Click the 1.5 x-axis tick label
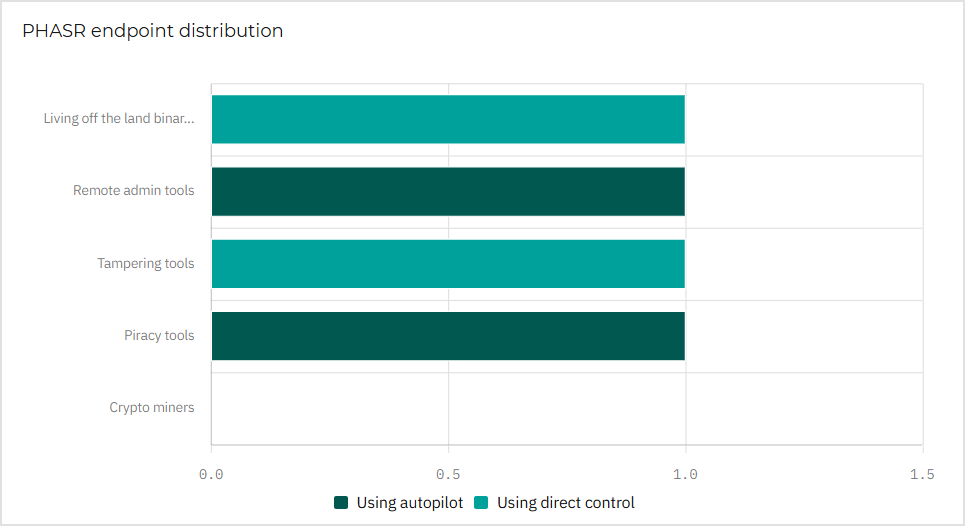The image size is (965, 526). 922,472
